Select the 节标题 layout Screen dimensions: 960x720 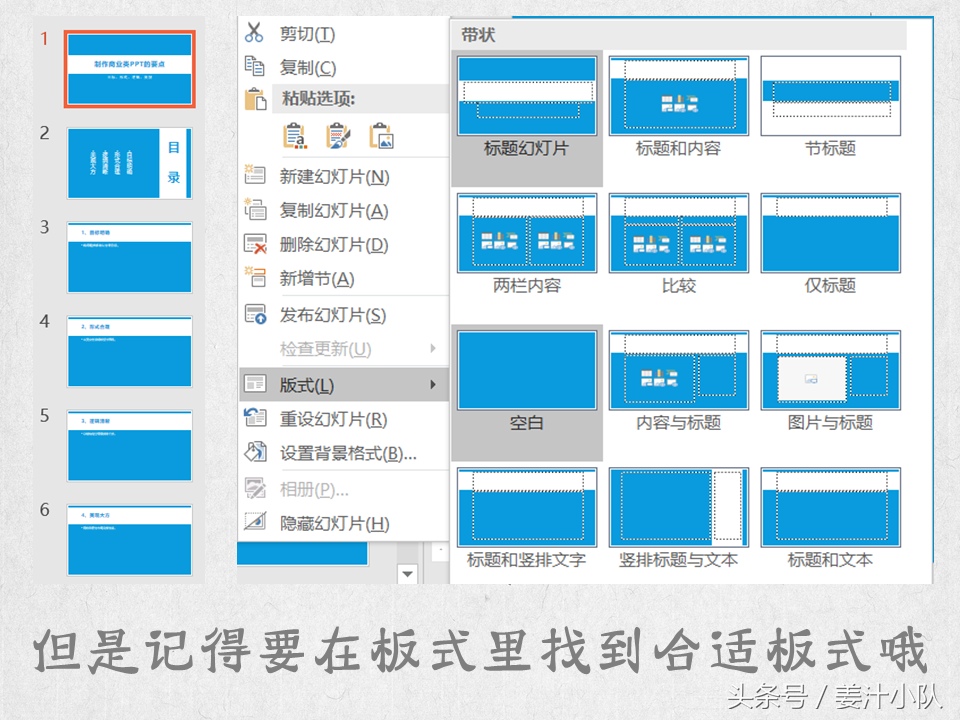coord(830,107)
